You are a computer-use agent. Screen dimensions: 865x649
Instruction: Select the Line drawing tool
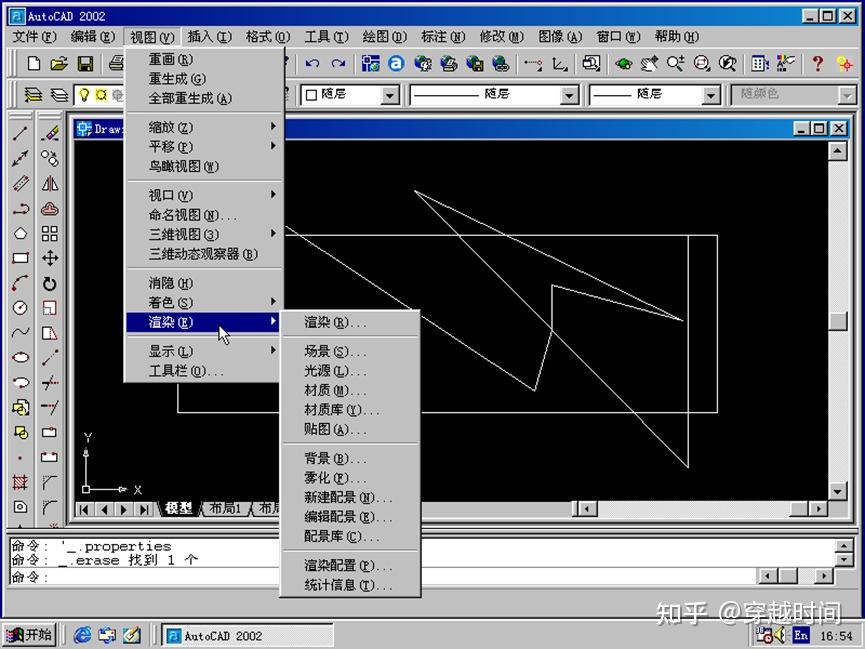pos(20,130)
